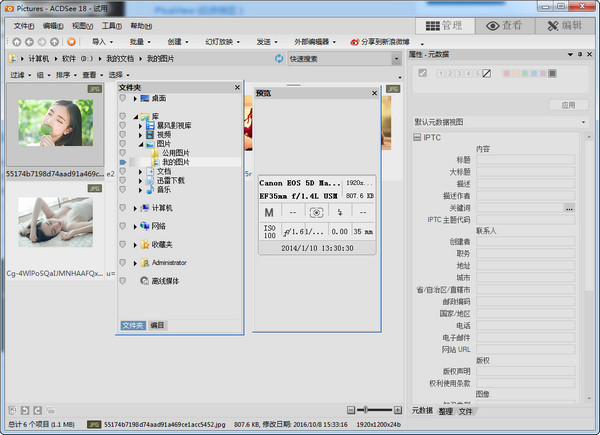Open keyword picker ellipsis button
Viewport: 600px width, 435px height.
569,208
